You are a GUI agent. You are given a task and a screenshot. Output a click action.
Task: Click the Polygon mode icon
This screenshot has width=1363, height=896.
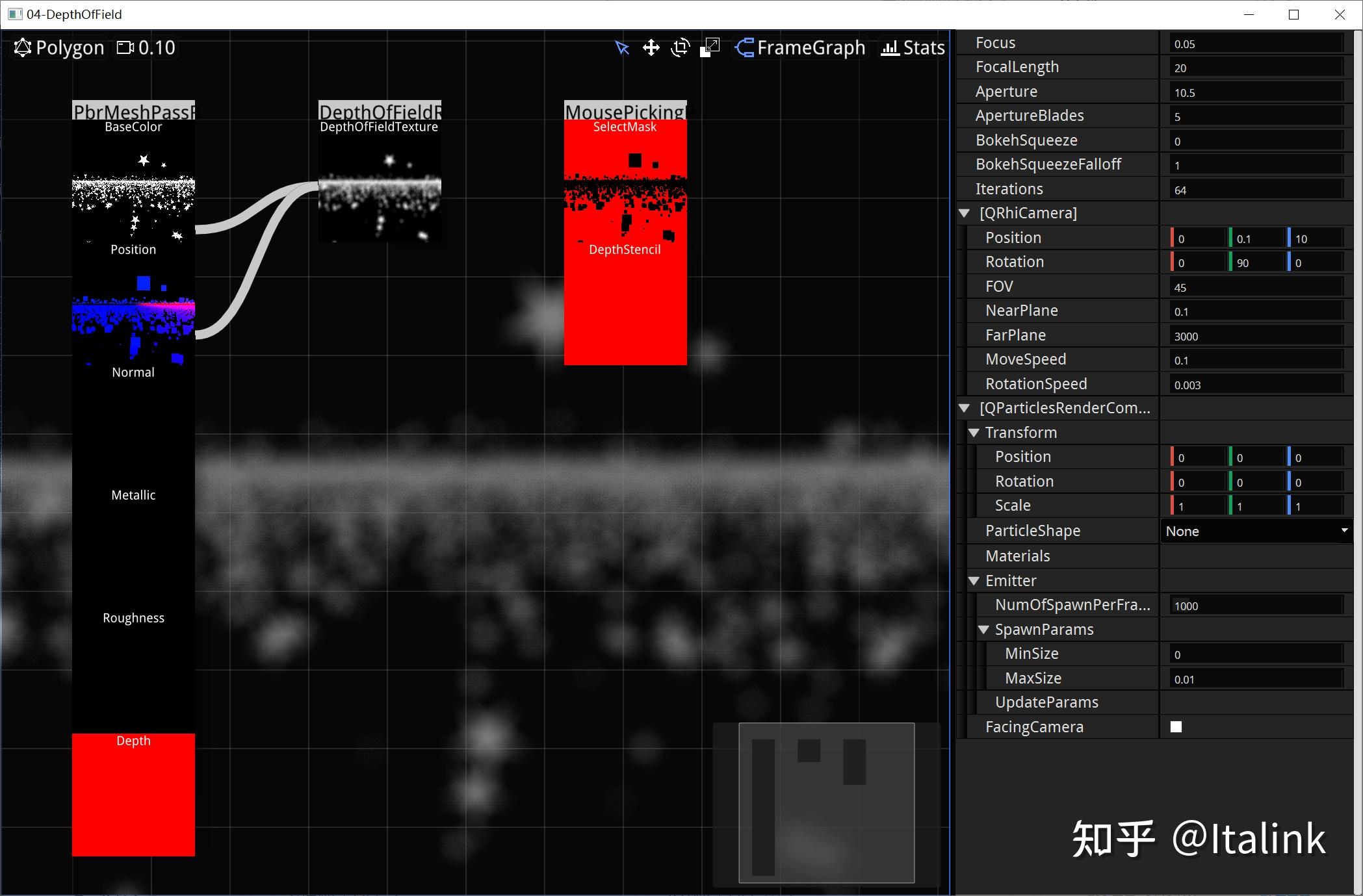(23, 47)
